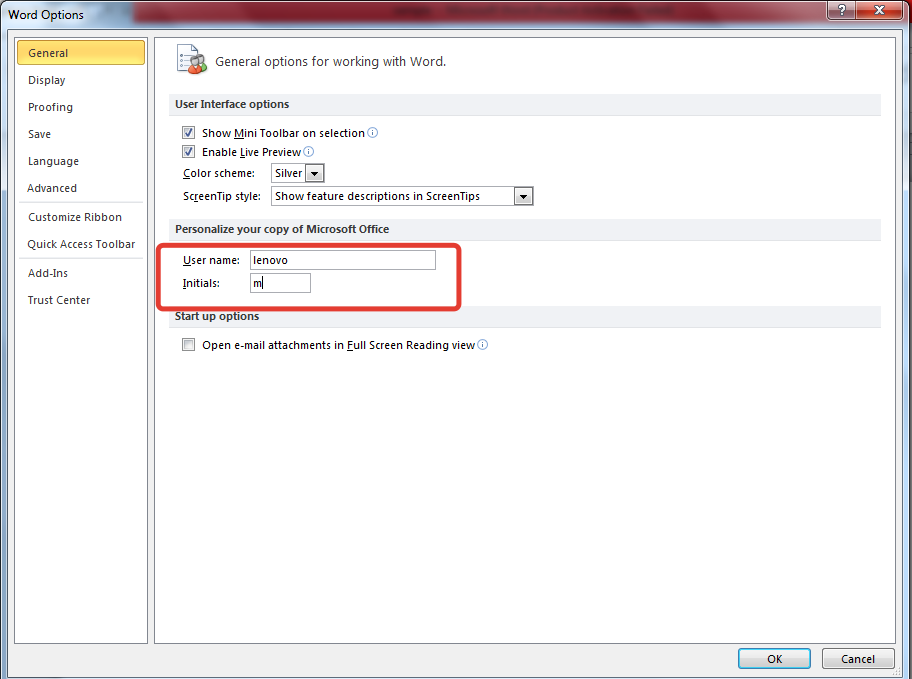
Task: Click the User name label
Action: (x=211, y=260)
